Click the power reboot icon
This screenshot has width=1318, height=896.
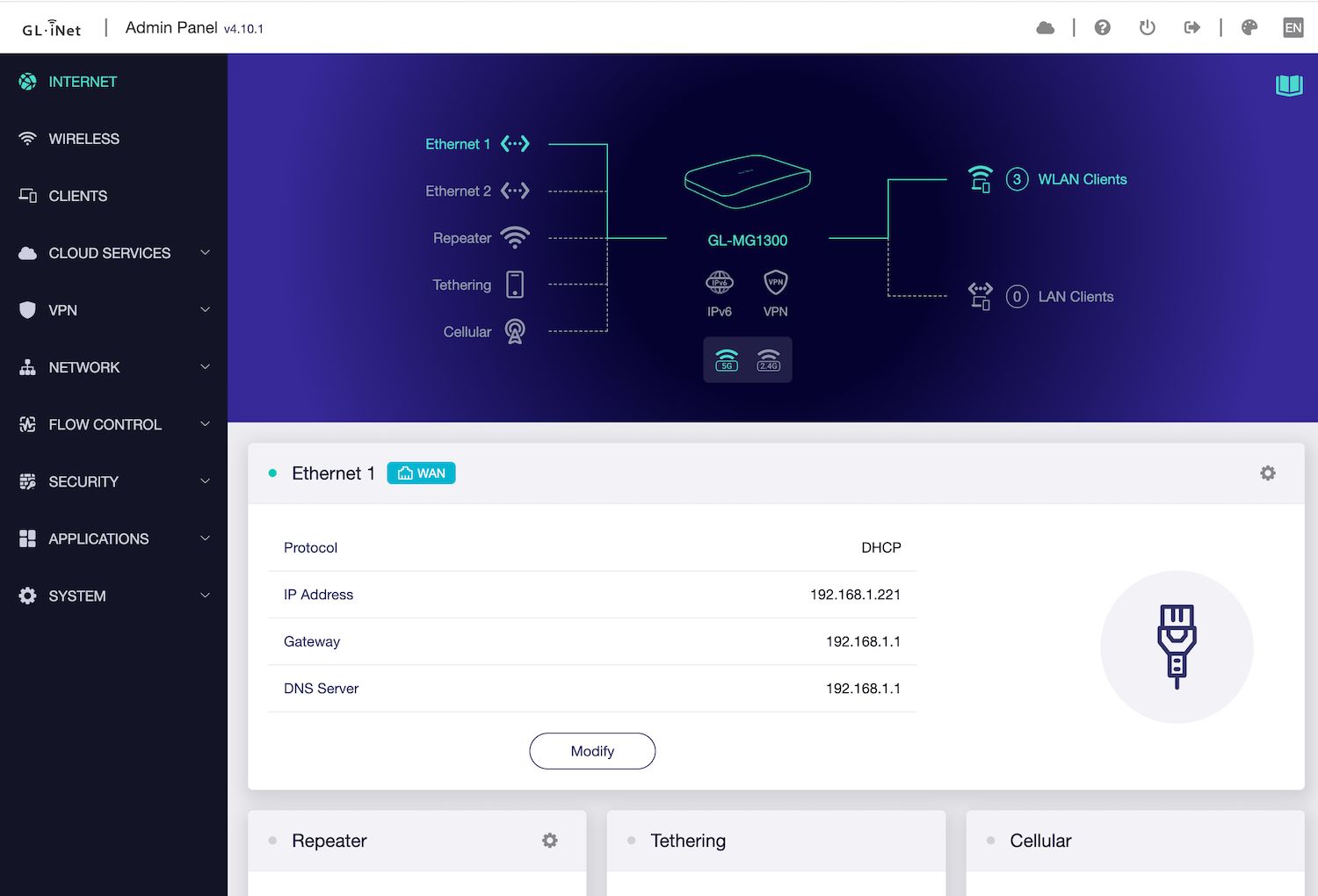(x=1148, y=28)
